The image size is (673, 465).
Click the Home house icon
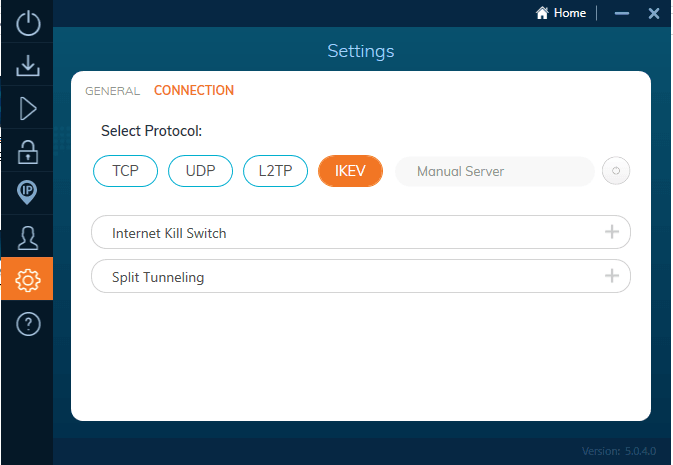coord(542,13)
